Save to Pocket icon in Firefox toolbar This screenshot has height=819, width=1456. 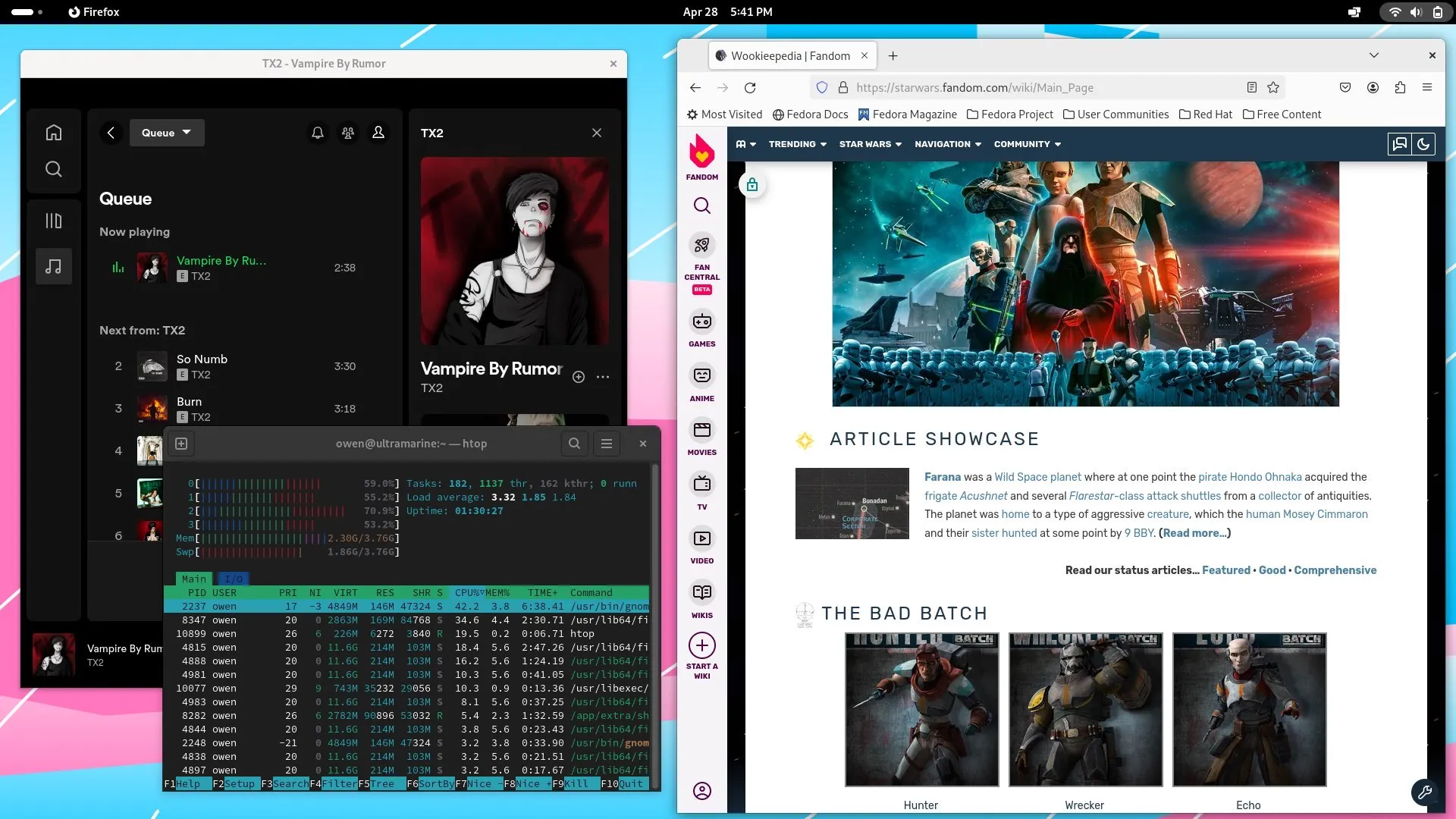click(x=1345, y=88)
